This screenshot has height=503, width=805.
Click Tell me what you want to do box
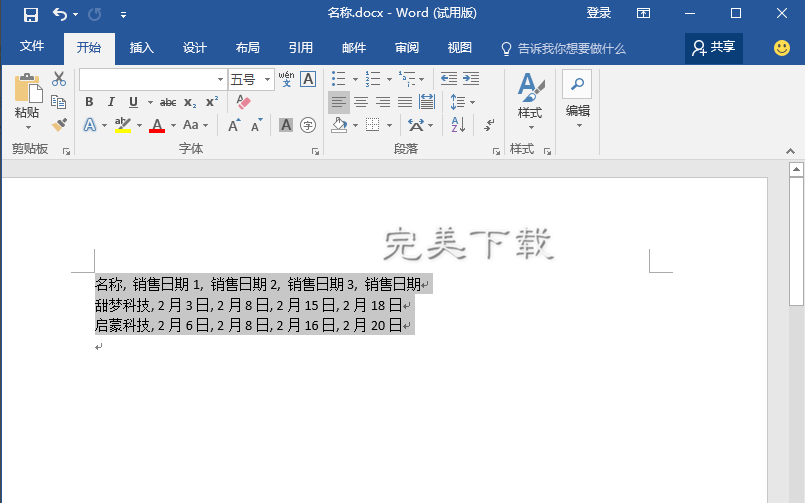(563, 49)
